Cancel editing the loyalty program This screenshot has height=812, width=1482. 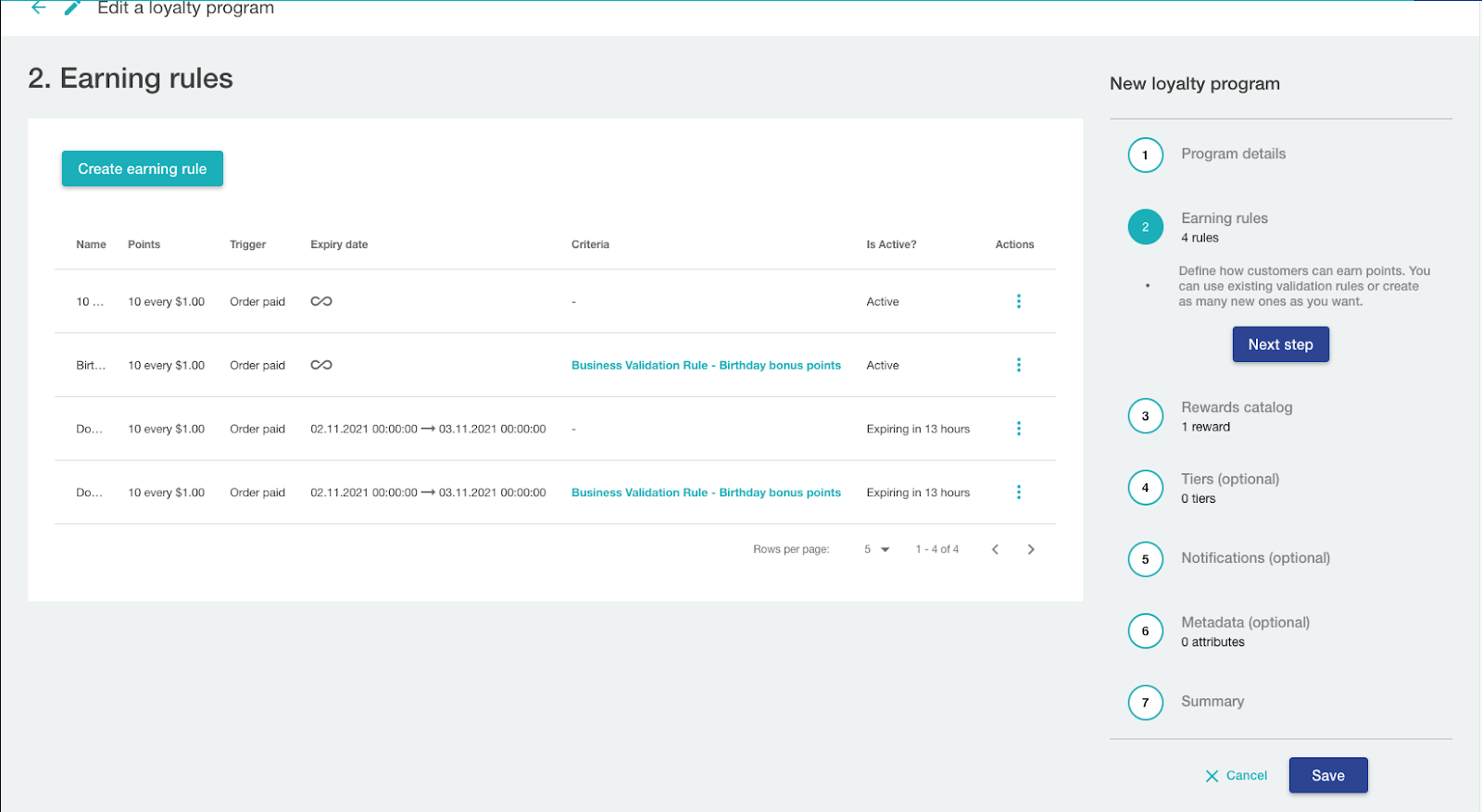[x=1237, y=776]
